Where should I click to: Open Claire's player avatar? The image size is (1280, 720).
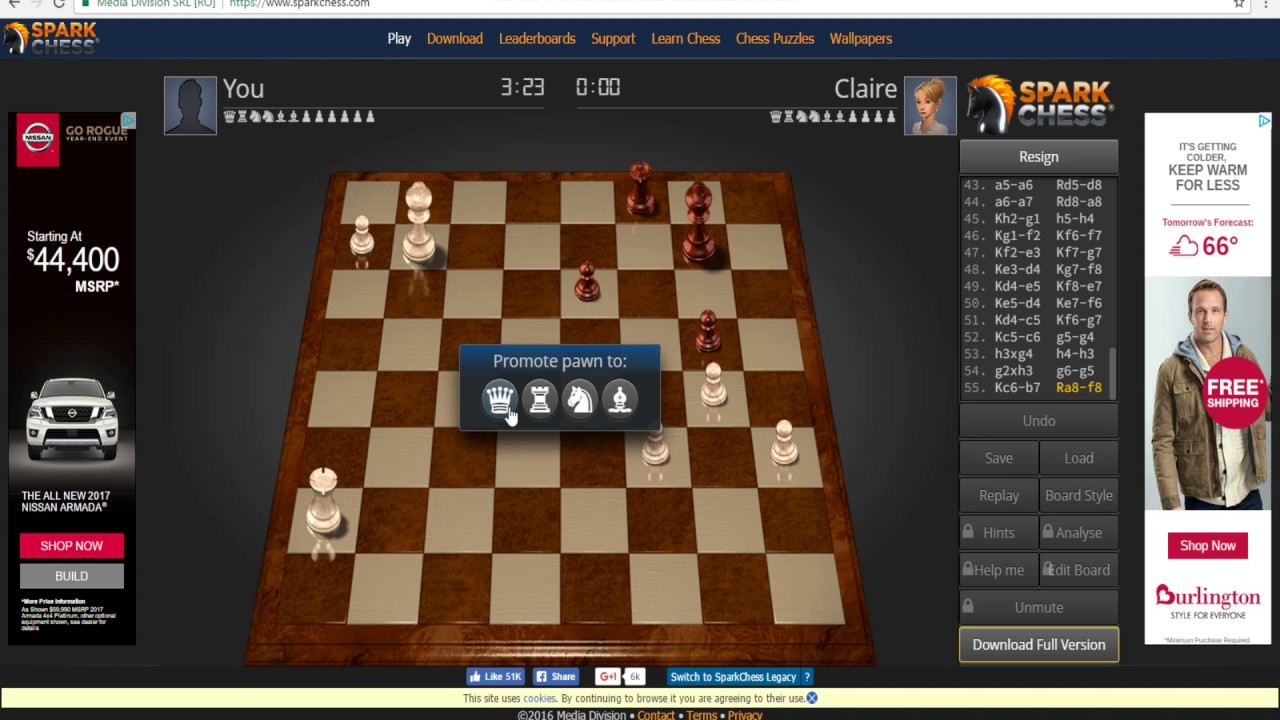click(x=930, y=105)
